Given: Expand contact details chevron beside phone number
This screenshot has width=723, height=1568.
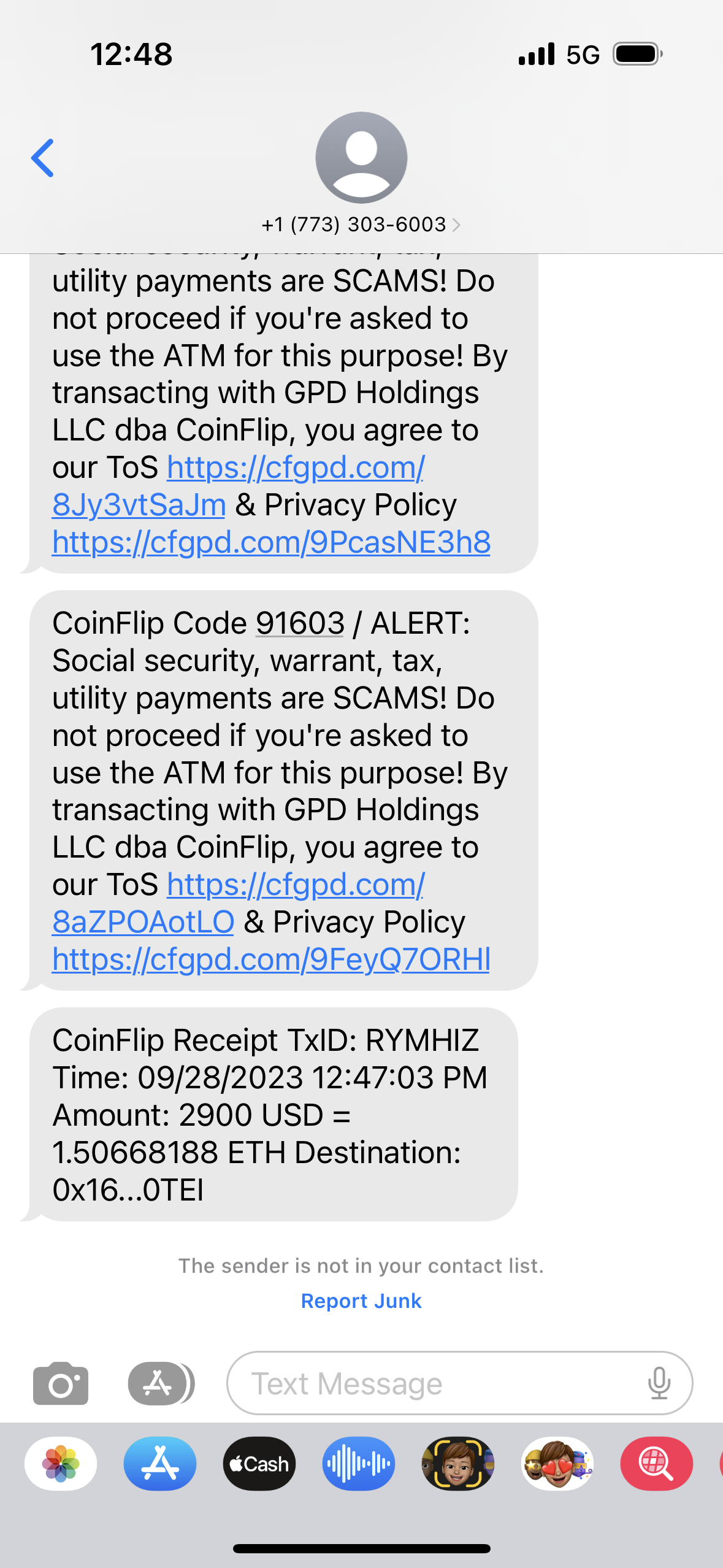Looking at the screenshot, I should [456, 225].
